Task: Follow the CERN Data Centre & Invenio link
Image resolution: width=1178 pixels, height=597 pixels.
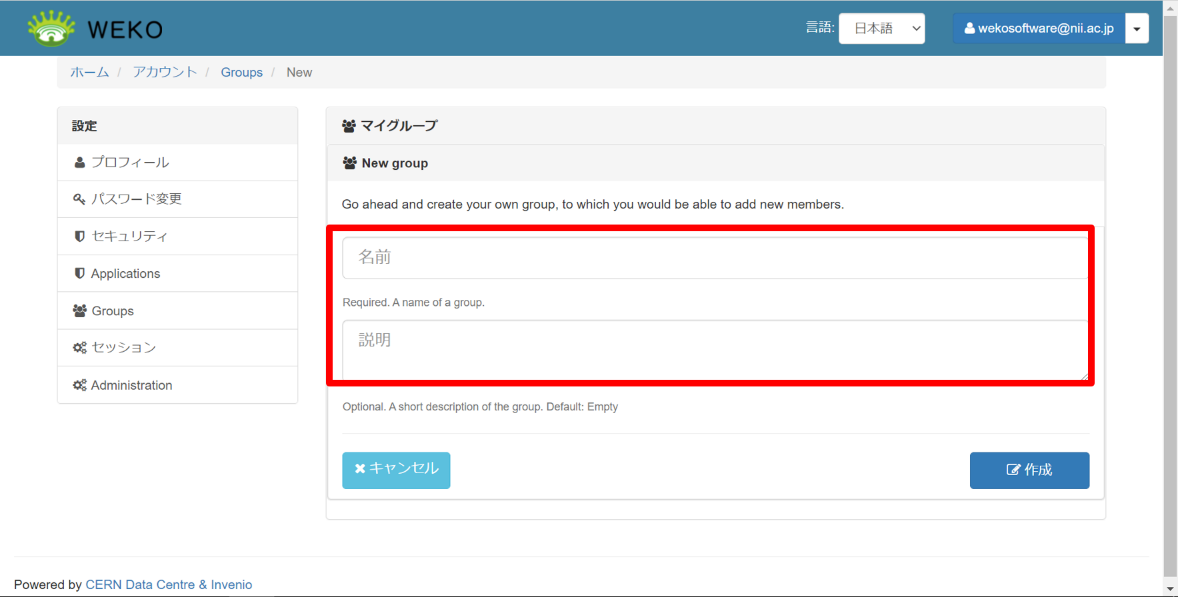Action: point(168,584)
